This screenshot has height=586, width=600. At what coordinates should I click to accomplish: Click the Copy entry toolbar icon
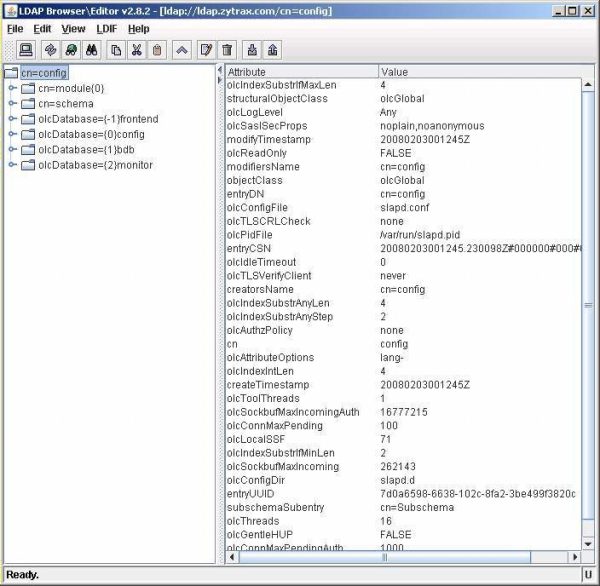pyautogui.click(x=117, y=49)
